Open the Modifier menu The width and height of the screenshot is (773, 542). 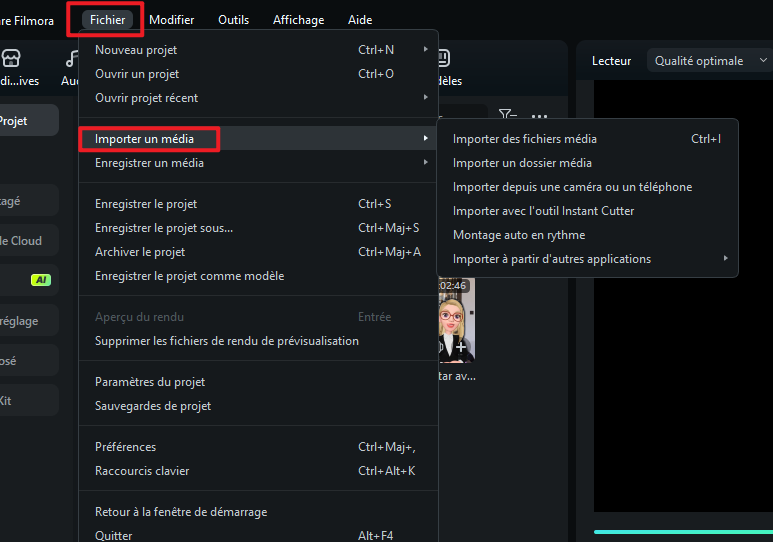[172, 20]
